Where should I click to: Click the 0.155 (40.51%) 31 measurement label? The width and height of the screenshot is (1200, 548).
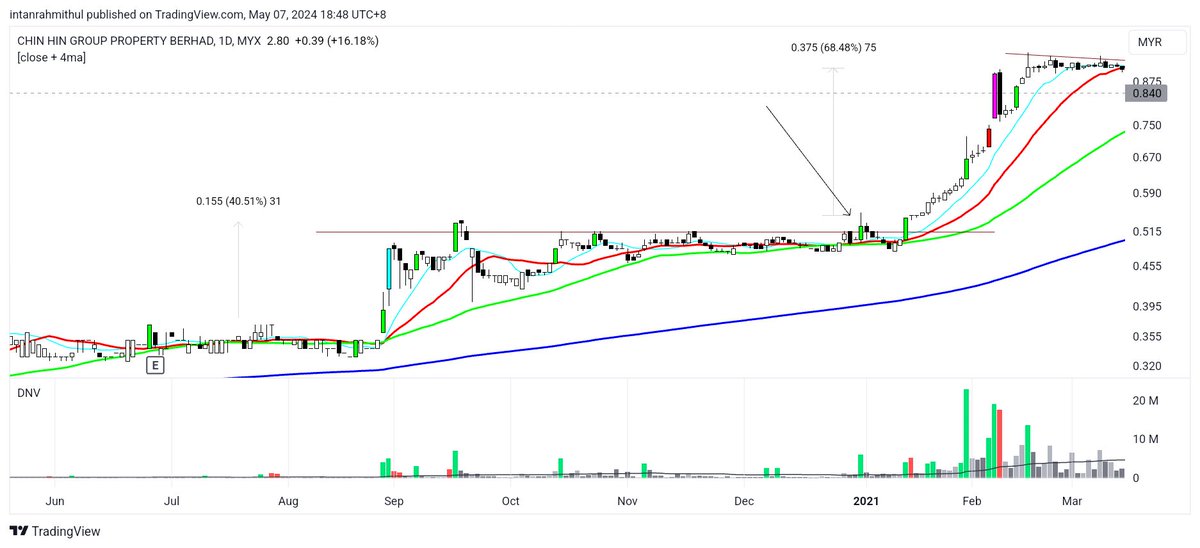click(x=238, y=201)
